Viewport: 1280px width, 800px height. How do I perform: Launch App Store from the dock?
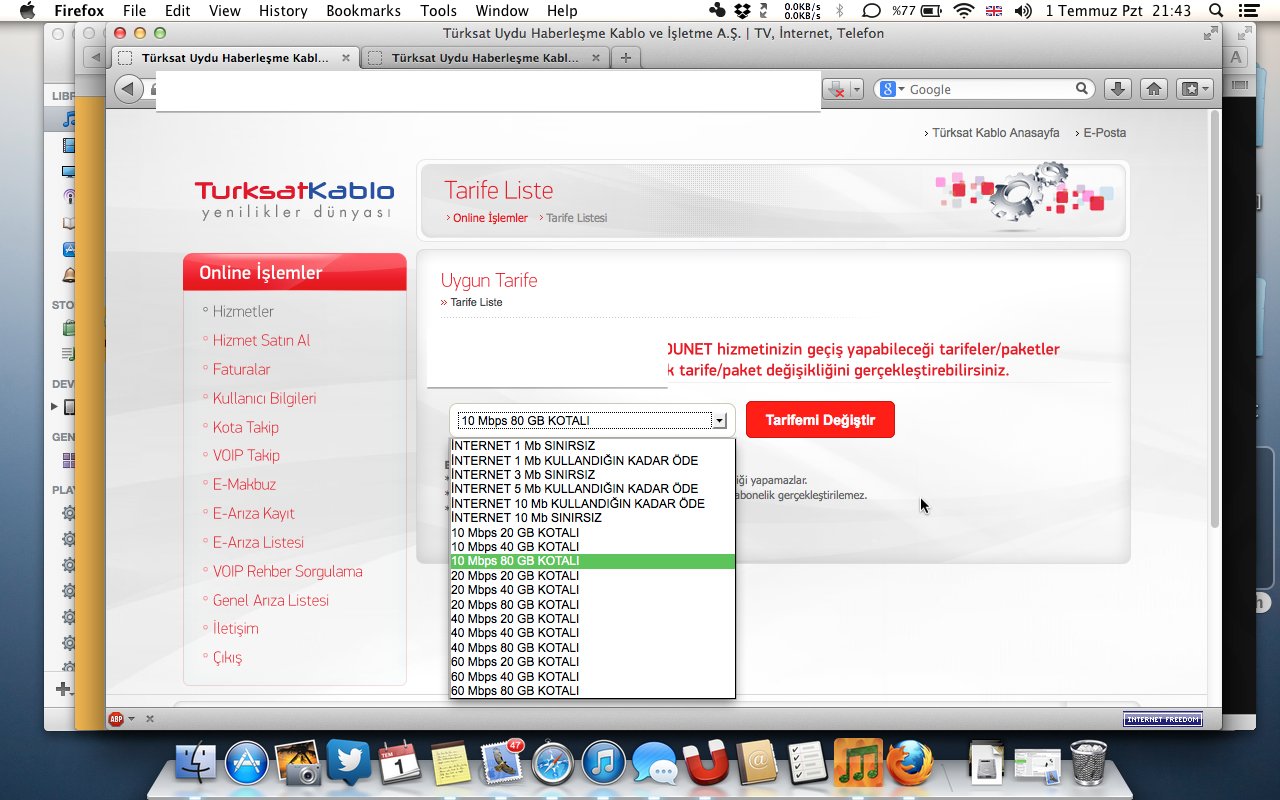tap(246, 763)
